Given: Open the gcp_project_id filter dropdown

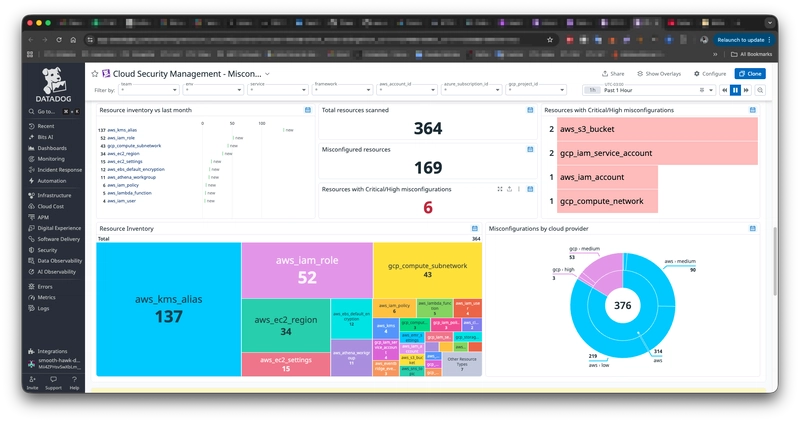Looking at the screenshot, I should click(x=536, y=90).
